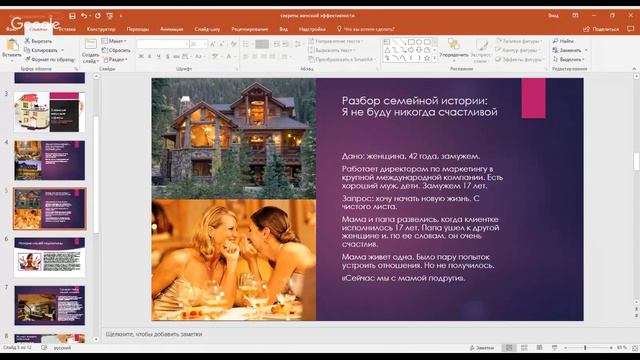Select the triangle shape in shapes gallery
This screenshot has height=360, width=640.
[387, 50]
